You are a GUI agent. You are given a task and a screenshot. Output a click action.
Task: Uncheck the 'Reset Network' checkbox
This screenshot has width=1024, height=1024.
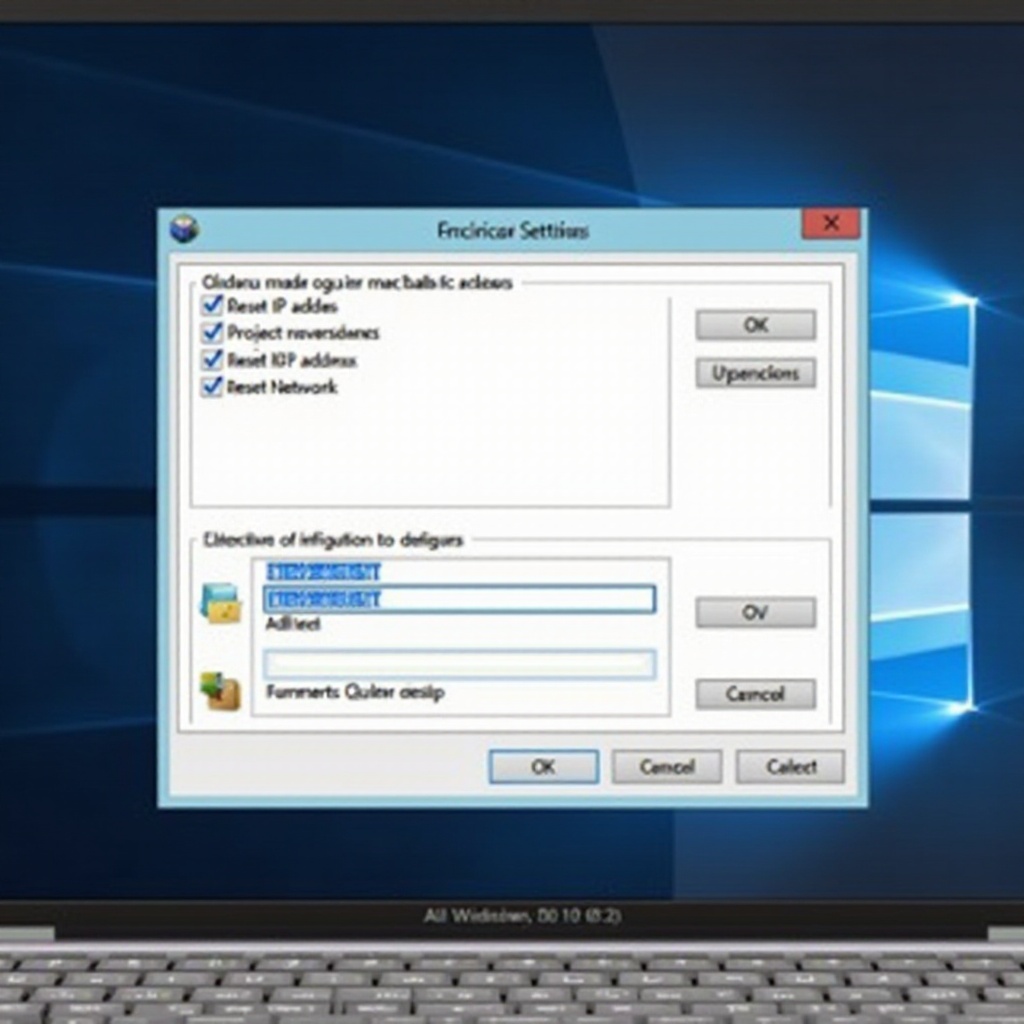(212, 387)
